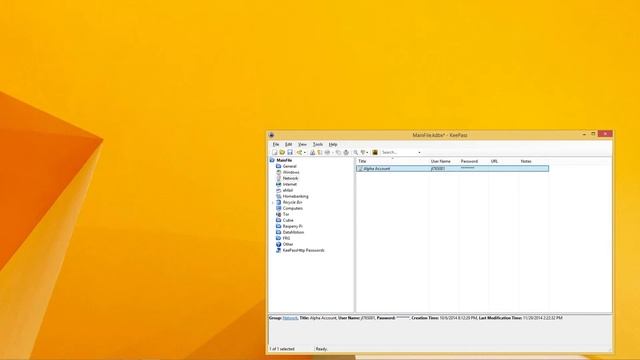
Task: Focus the Search box in the toolbar
Action: tap(398, 152)
